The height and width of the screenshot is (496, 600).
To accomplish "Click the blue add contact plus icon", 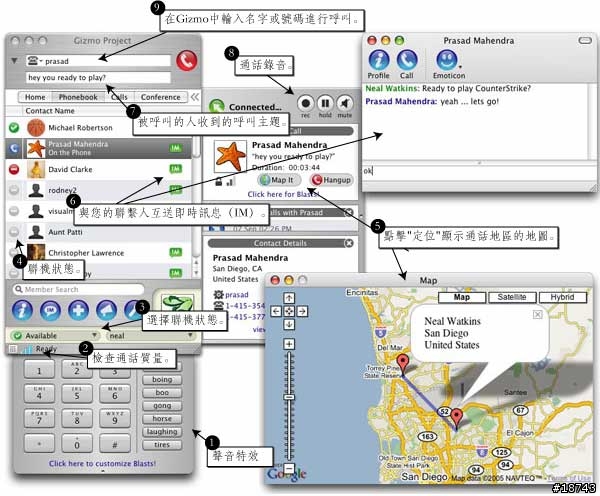I will click(78, 310).
